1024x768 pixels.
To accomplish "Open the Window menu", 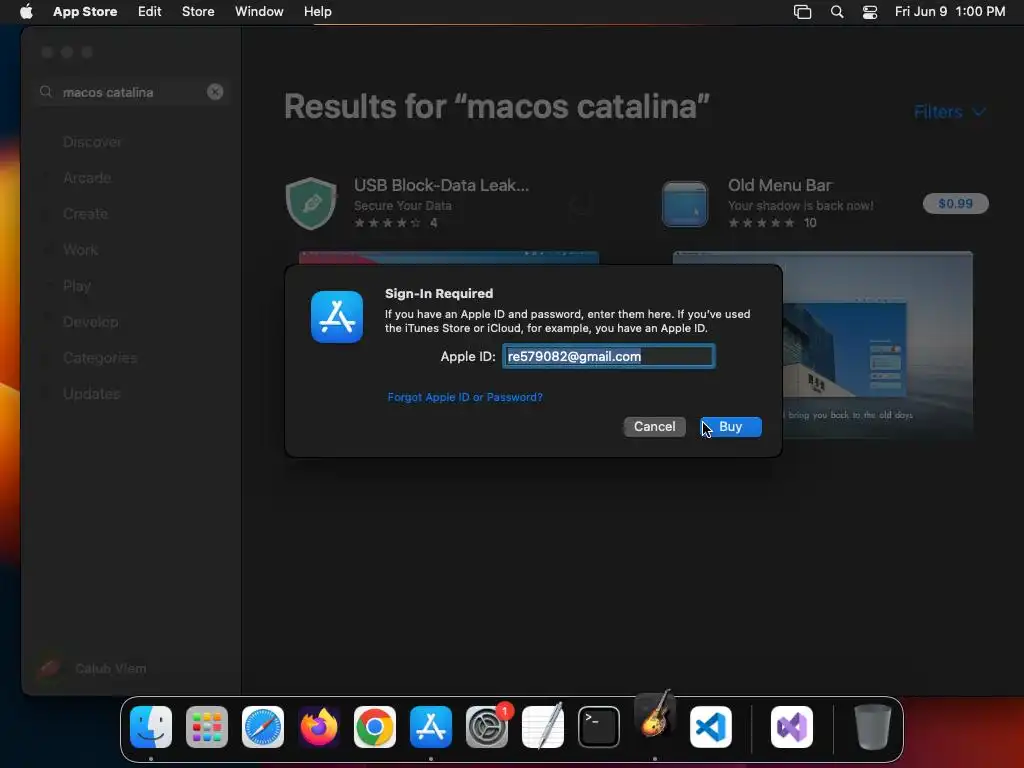I will (259, 12).
